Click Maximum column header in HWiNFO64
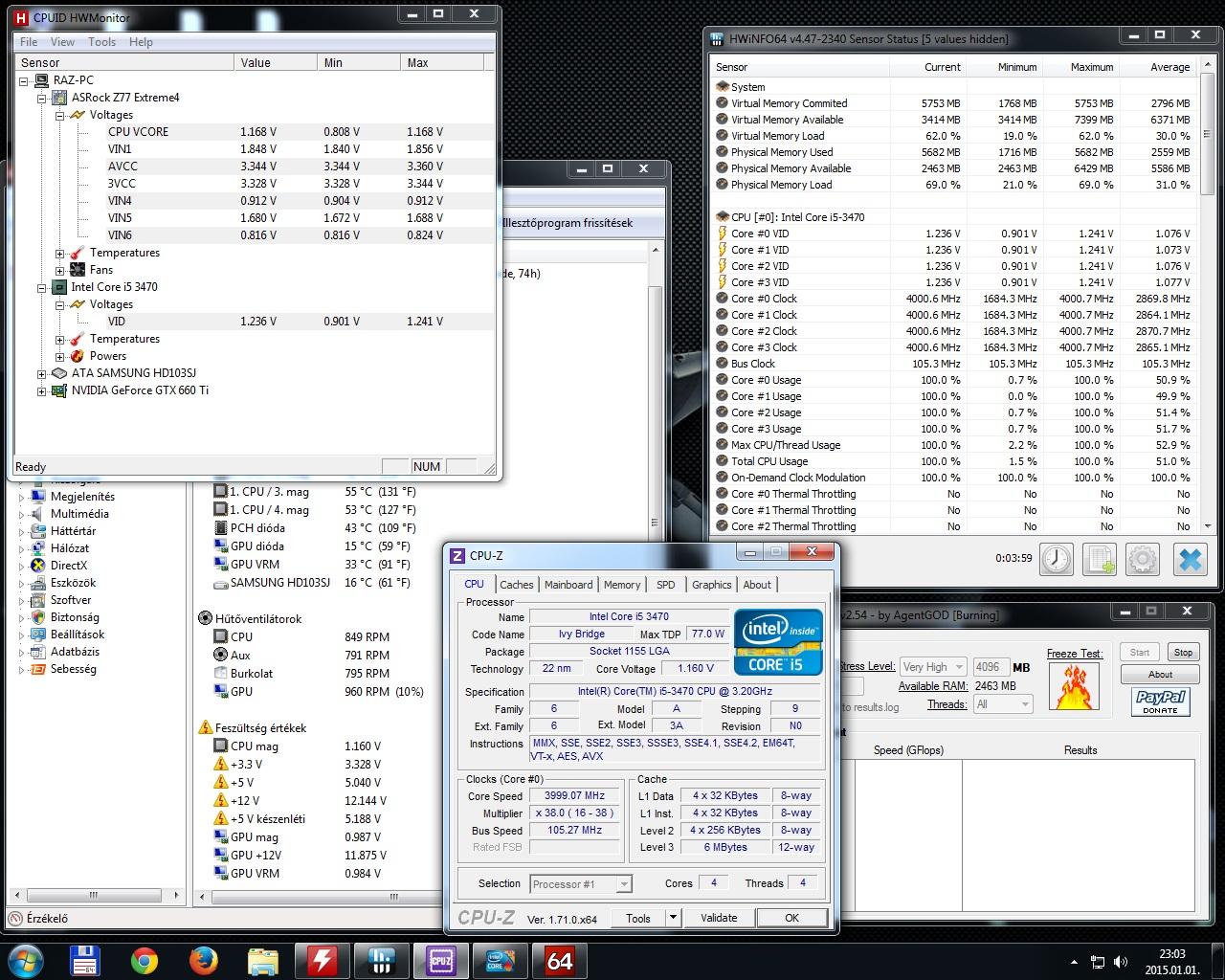 (1081, 67)
